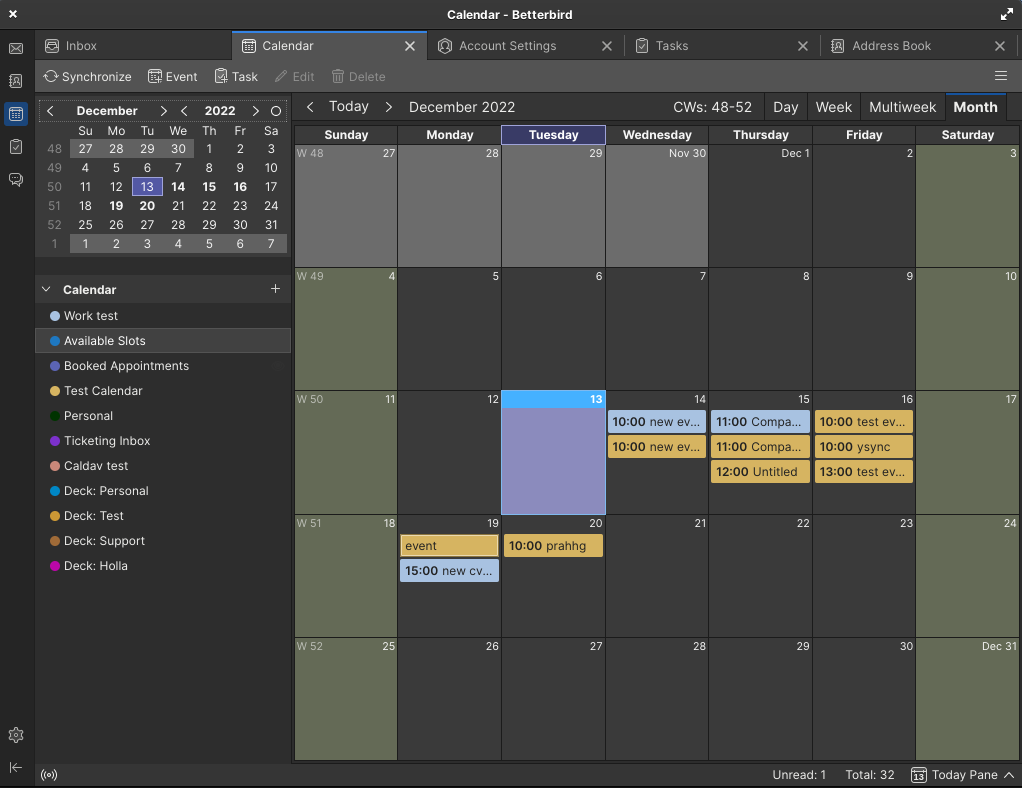The image size is (1022, 788).
Task: Switch to Day view
Action: tap(785, 107)
